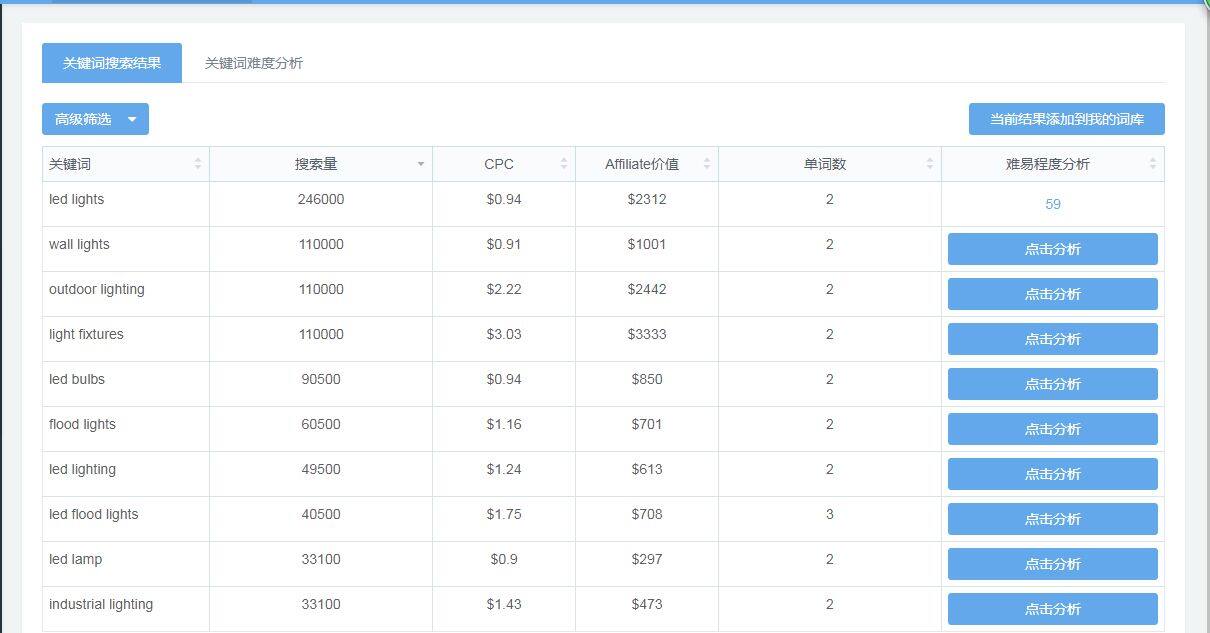Click the 单词数 column sort icon
The width and height of the screenshot is (1210, 633).
[x=930, y=164]
